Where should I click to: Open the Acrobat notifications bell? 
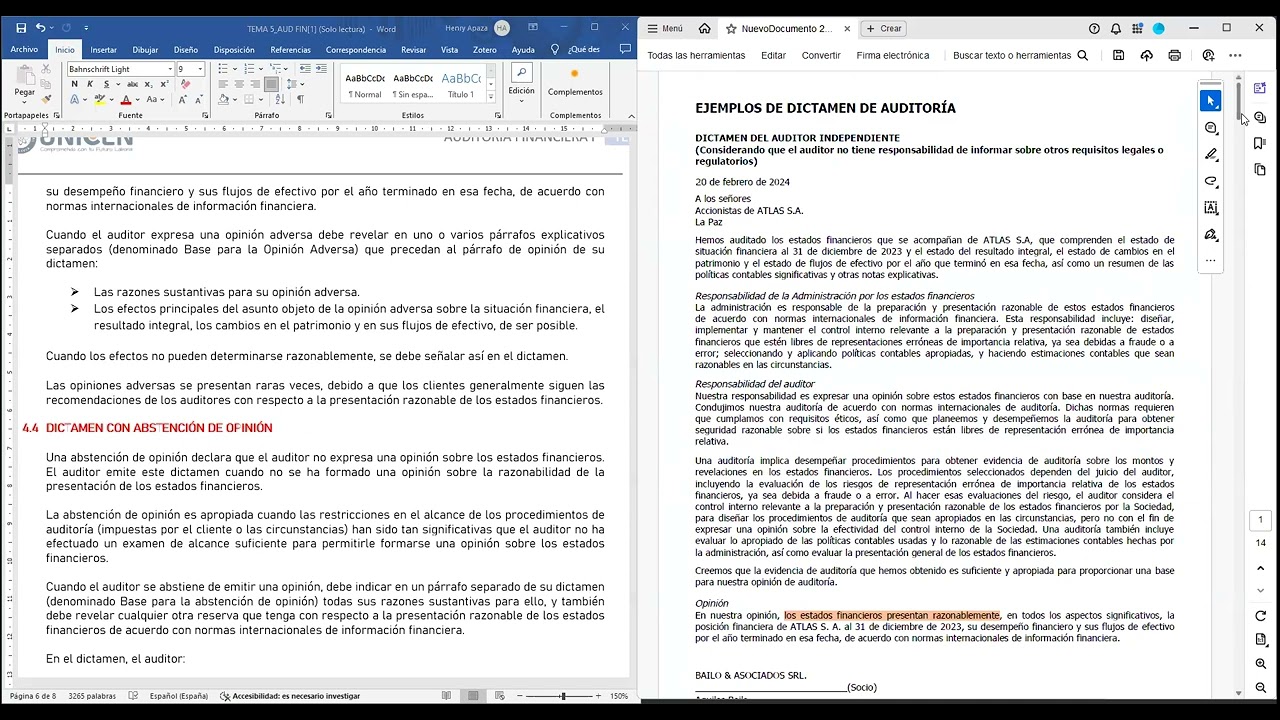1116,29
